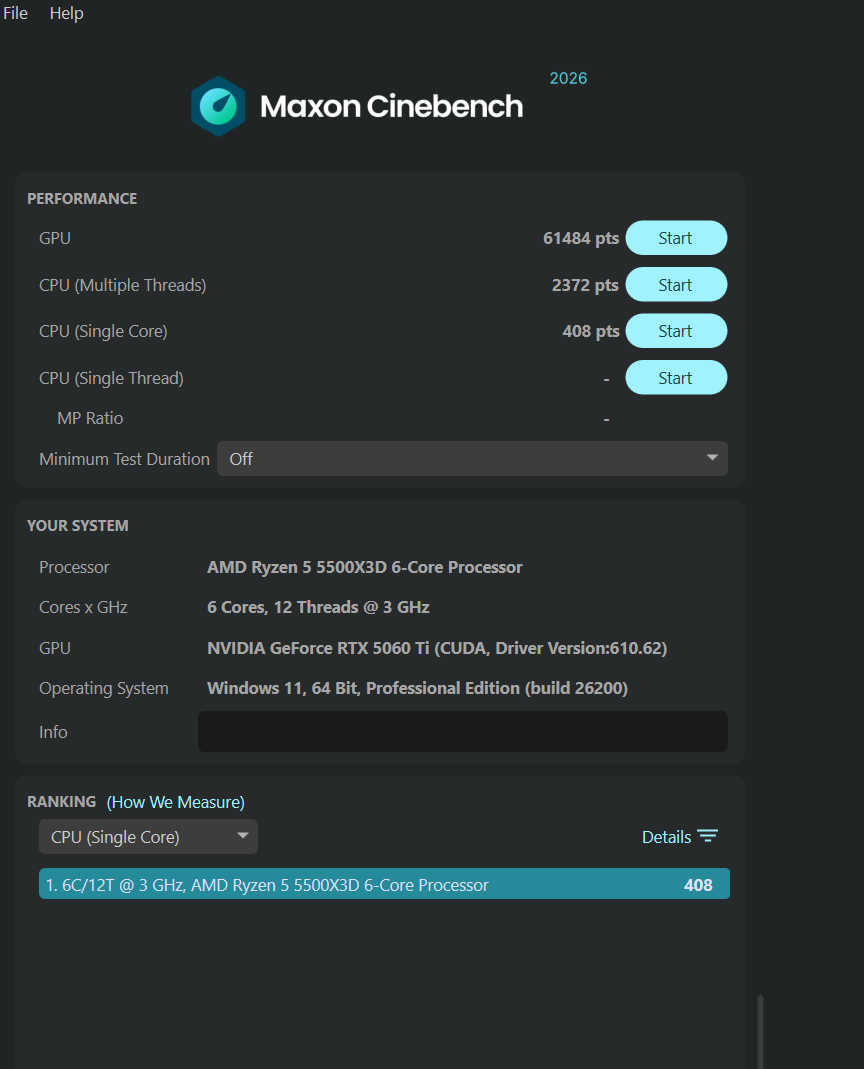Click the Maxon Cinebench title text
The width and height of the screenshot is (864, 1069).
(x=391, y=106)
